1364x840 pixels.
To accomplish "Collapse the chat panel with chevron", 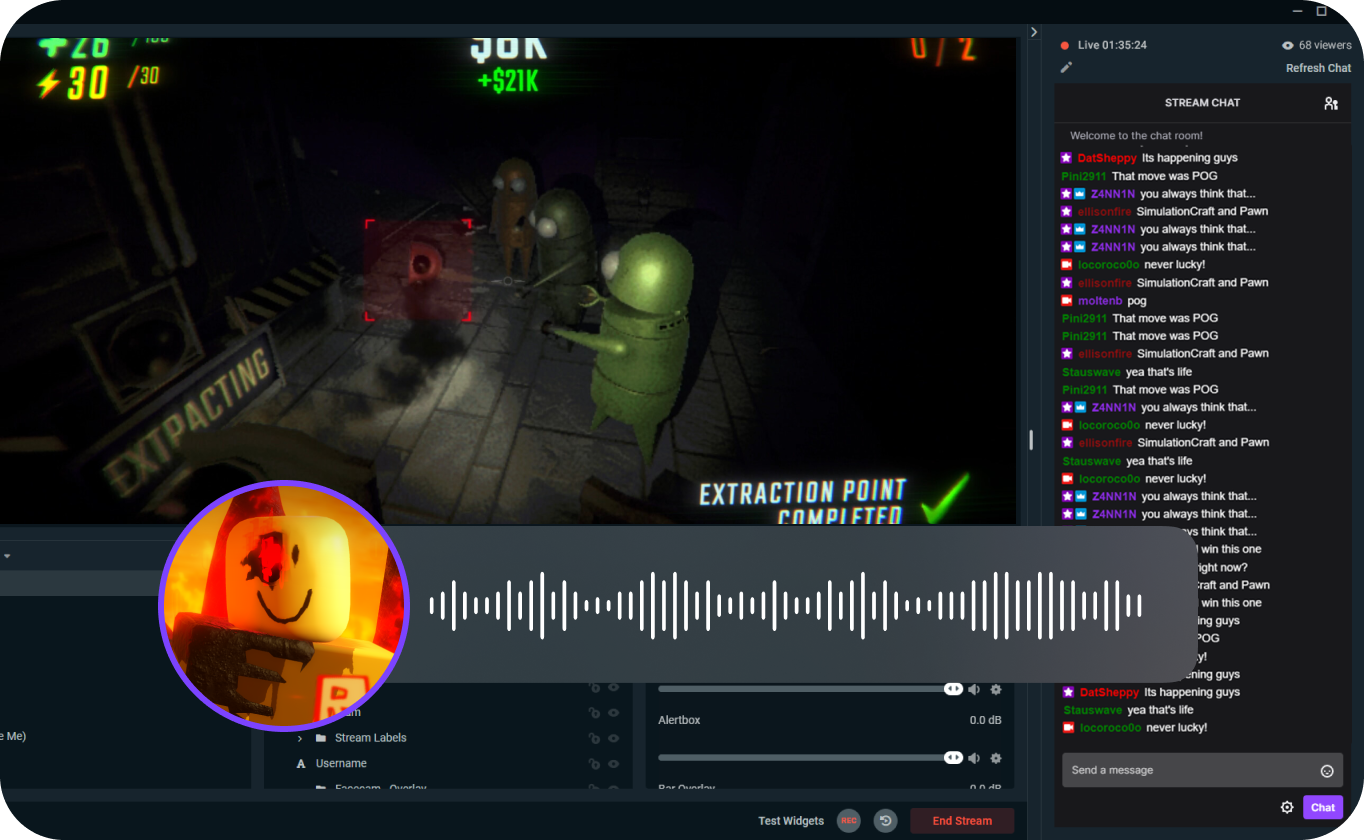I will tap(1034, 32).
